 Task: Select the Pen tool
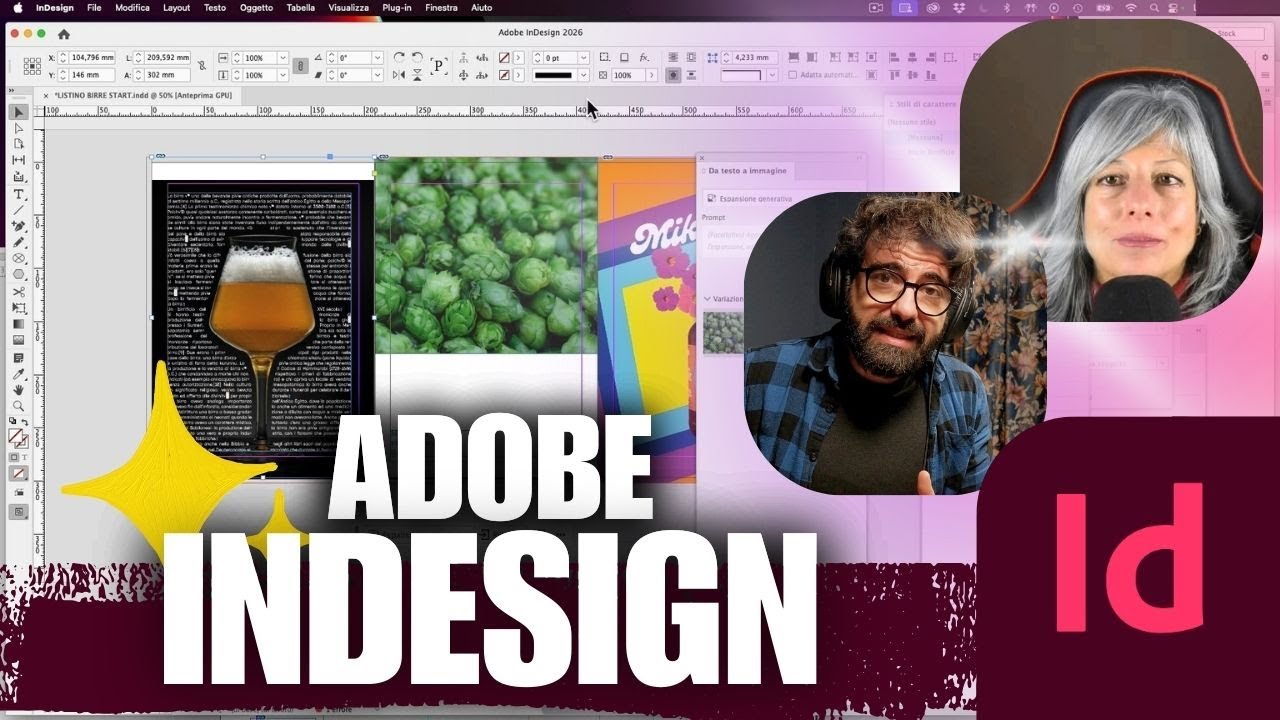point(18,226)
